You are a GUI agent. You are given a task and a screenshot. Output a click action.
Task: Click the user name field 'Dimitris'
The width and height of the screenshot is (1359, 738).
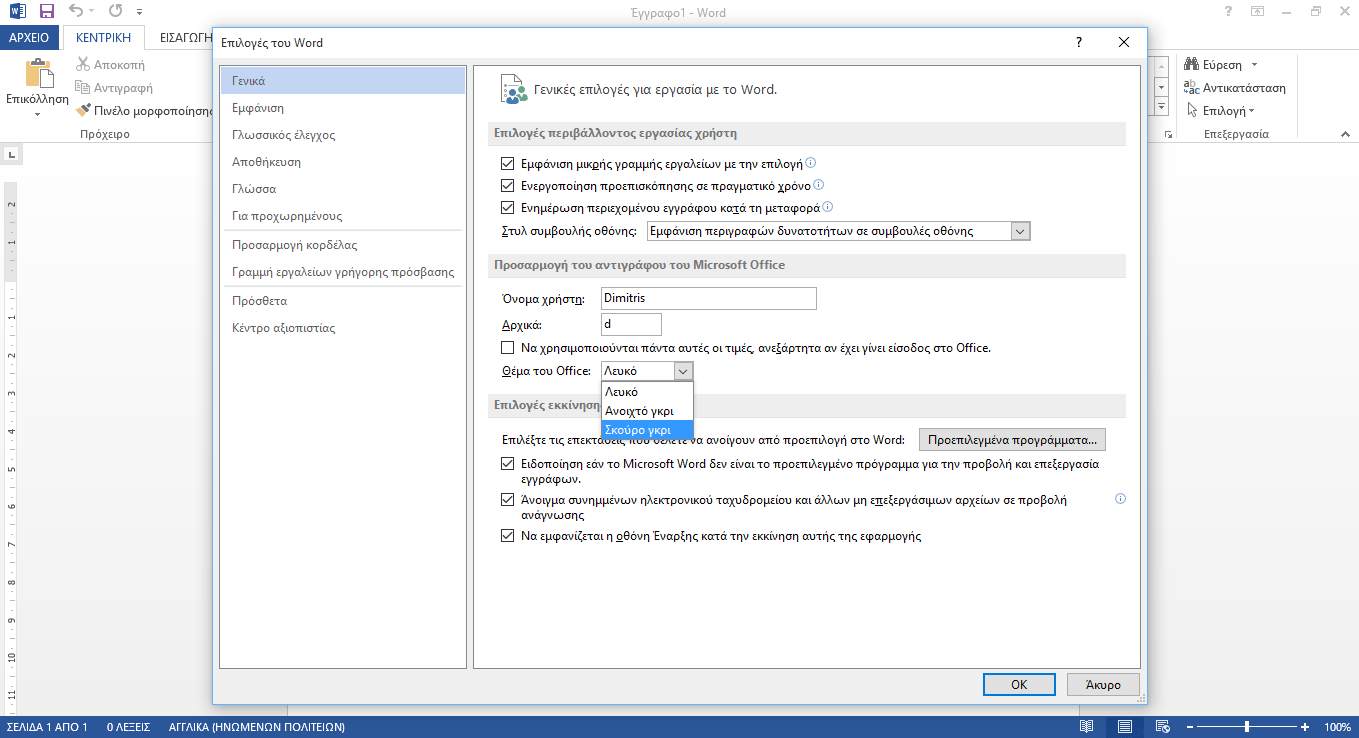708,298
